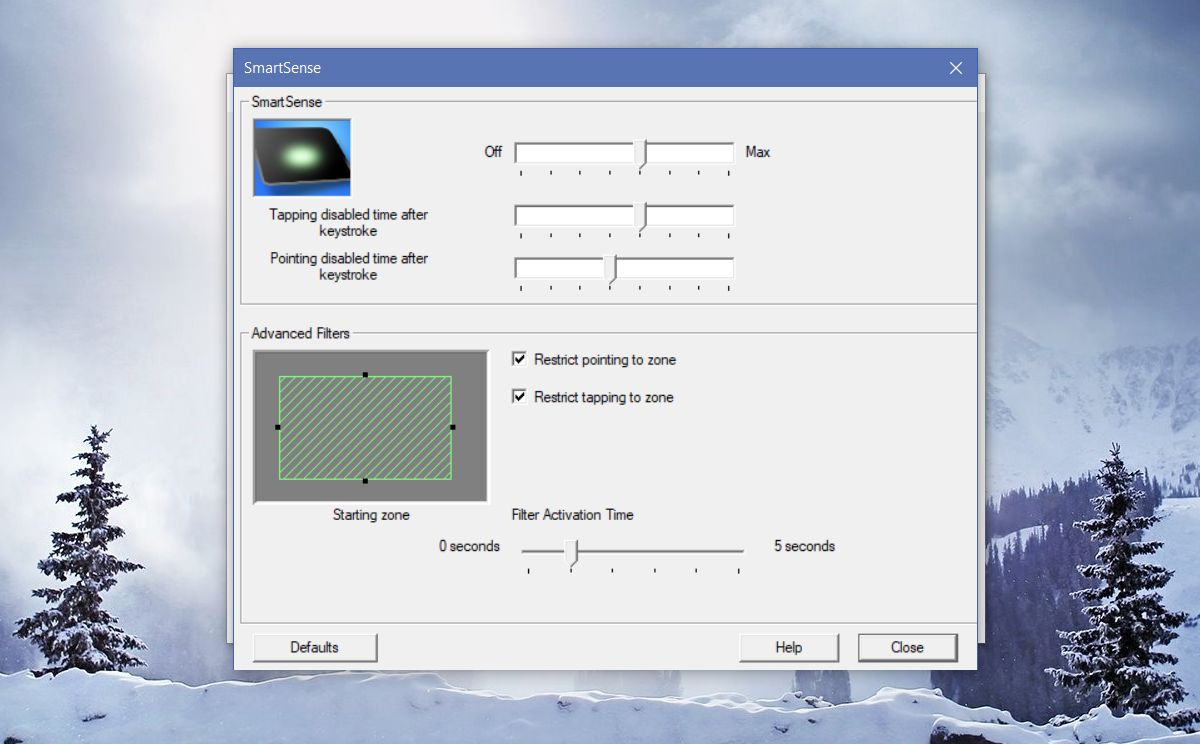The height and width of the screenshot is (744, 1200).
Task: Close the SmartSense dialog via title bar X
Action: 956,68
